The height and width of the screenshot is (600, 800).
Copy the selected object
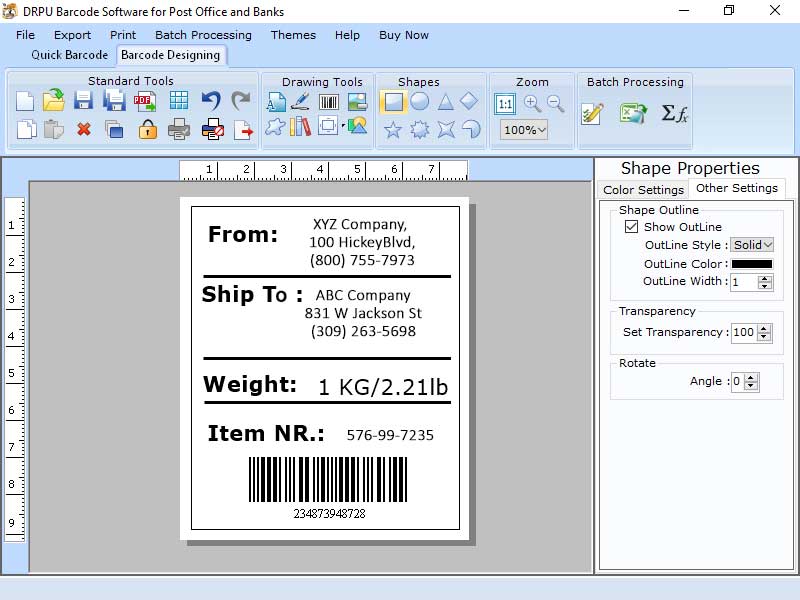27,130
